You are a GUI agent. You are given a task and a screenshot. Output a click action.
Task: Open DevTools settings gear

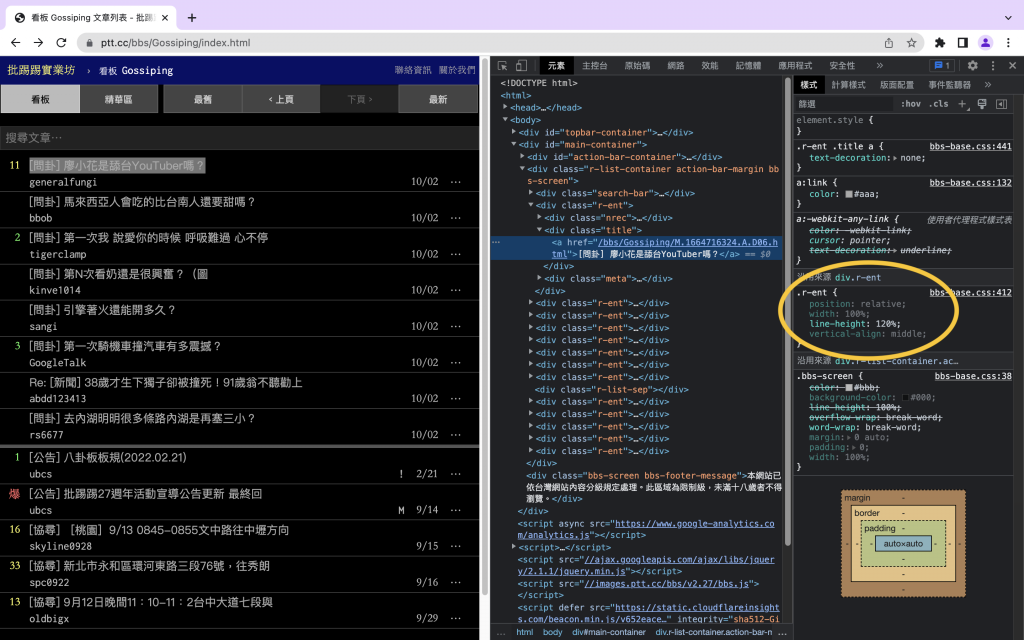point(972,65)
